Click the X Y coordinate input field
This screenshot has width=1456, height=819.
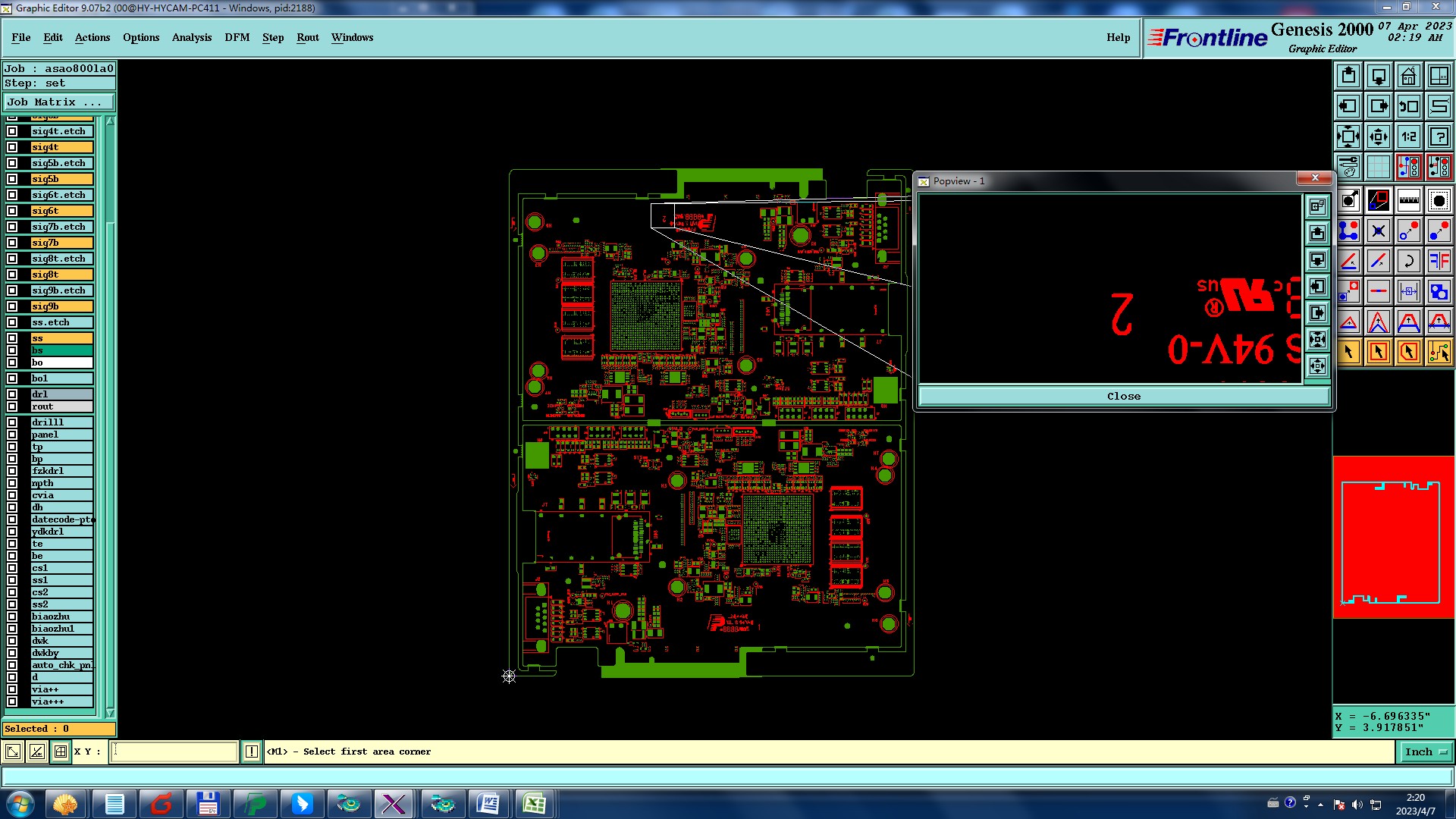click(174, 752)
